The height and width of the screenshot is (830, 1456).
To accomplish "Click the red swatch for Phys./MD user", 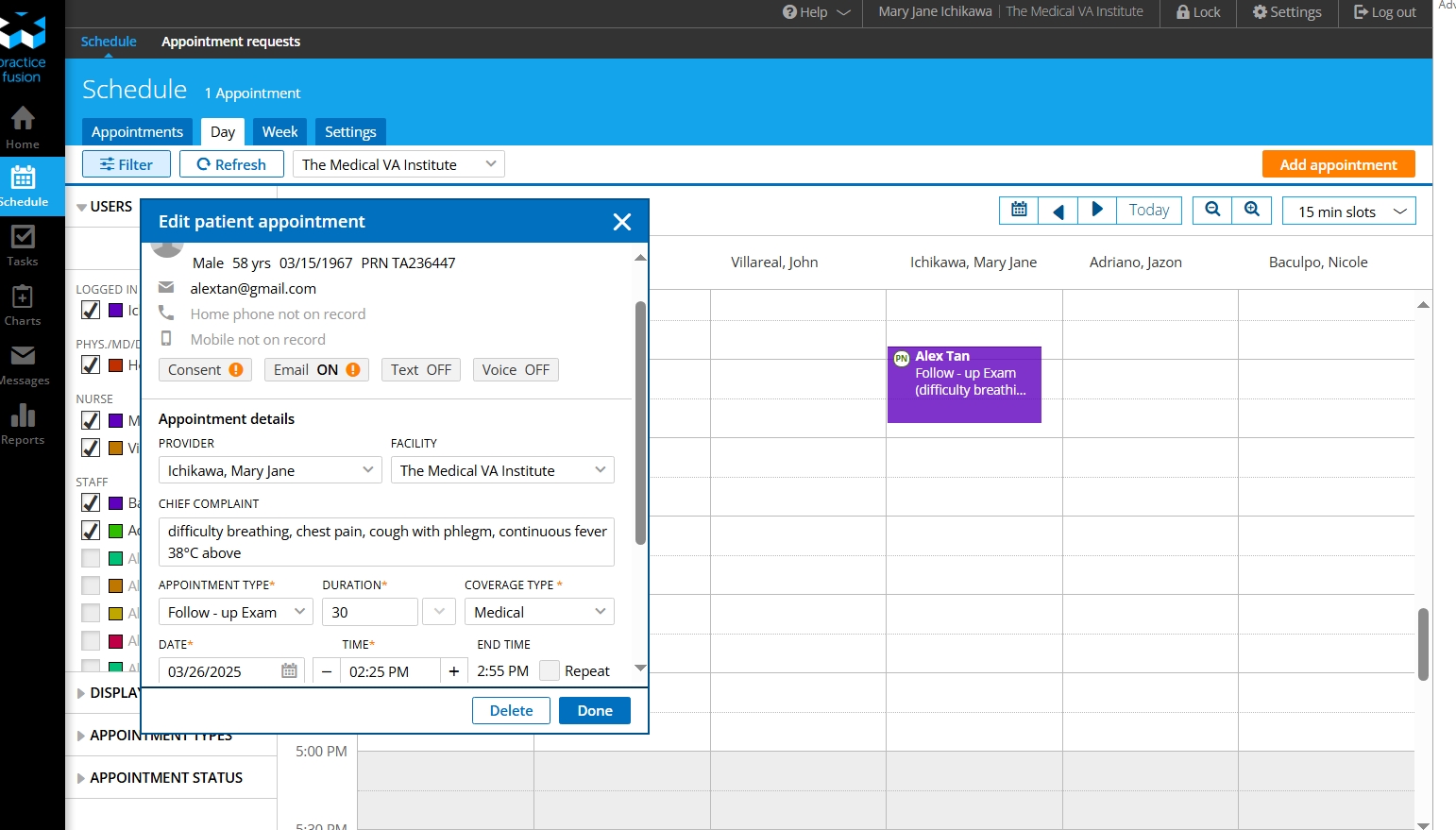I will 115,364.
